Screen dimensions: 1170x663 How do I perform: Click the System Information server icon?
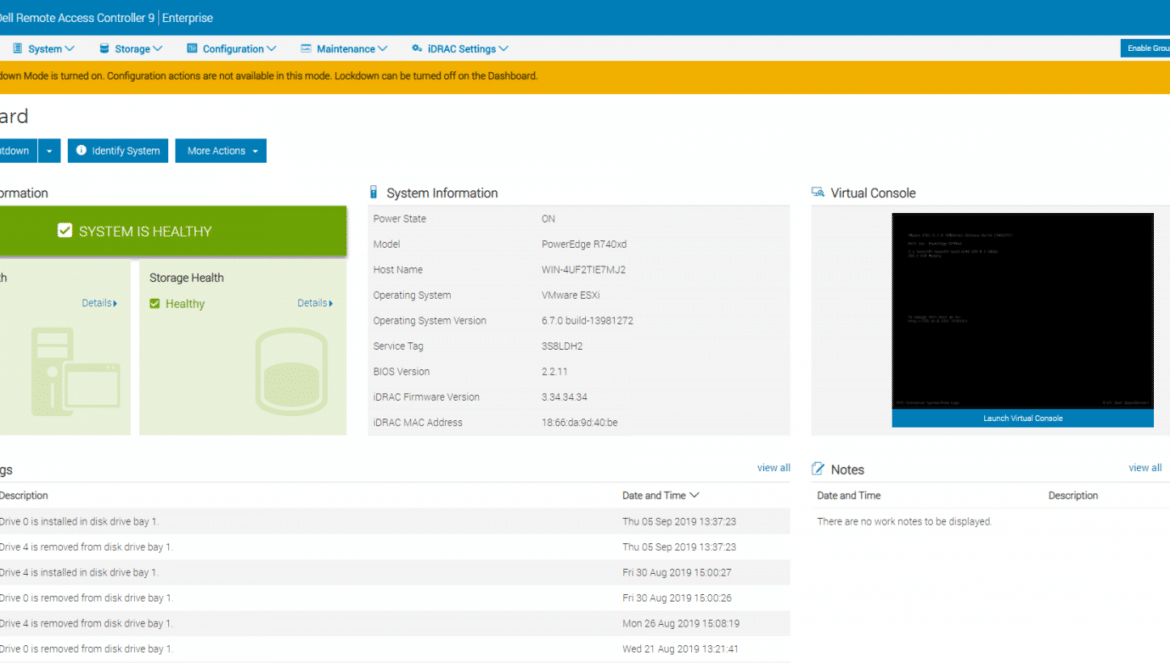[x=374, y=192]
